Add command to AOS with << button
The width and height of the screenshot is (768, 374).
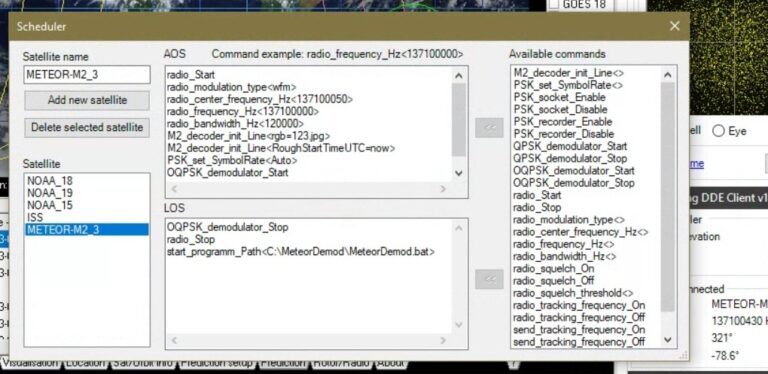tap(489, 128)
